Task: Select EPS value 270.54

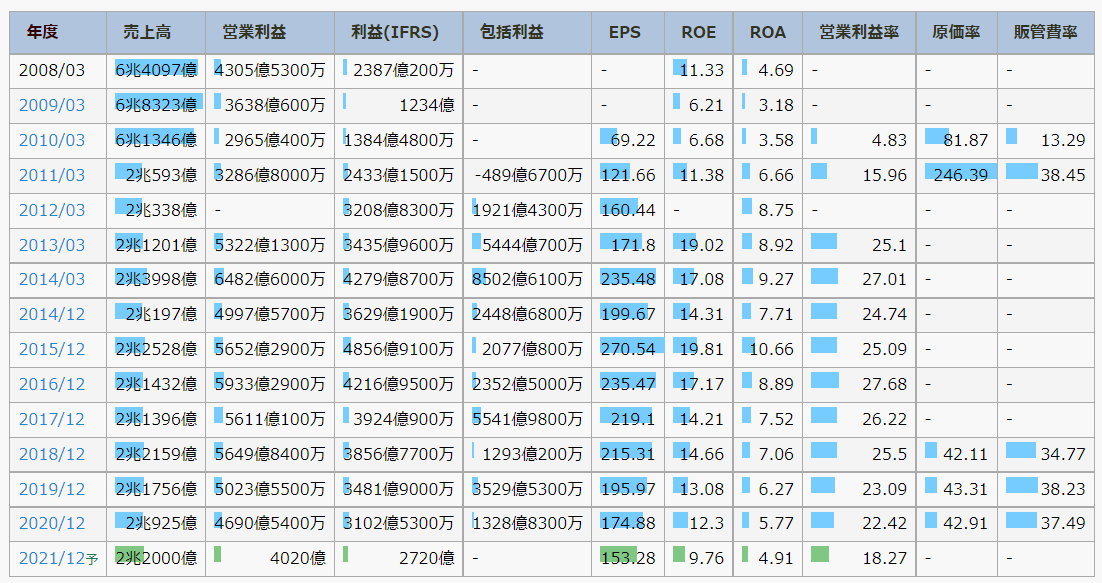Action: coord(628,349)
